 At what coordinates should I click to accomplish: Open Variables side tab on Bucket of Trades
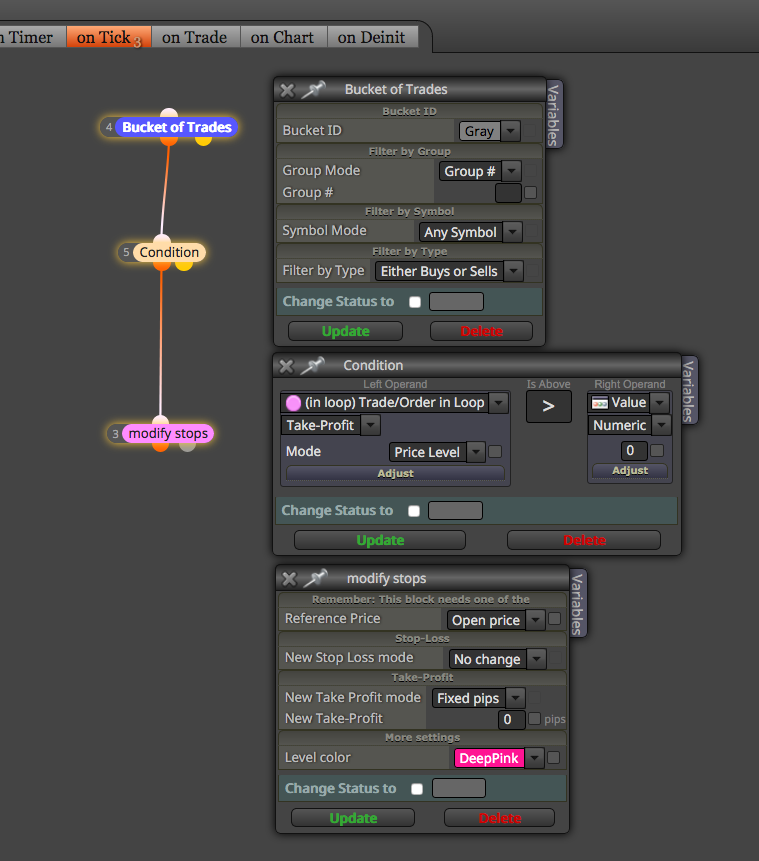click(x=554, y=114)
